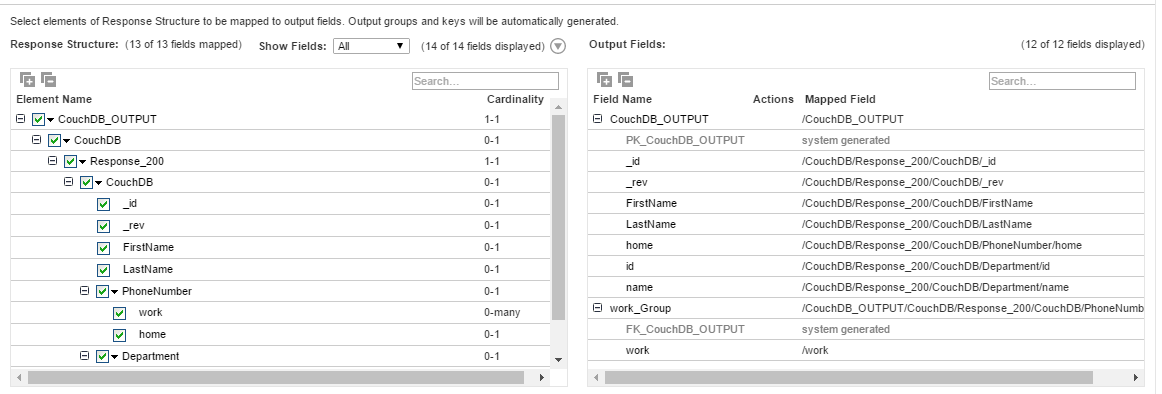
Task: Open the Show Fields dropdown
Action: pyautogui.click(x=371, y=46)
